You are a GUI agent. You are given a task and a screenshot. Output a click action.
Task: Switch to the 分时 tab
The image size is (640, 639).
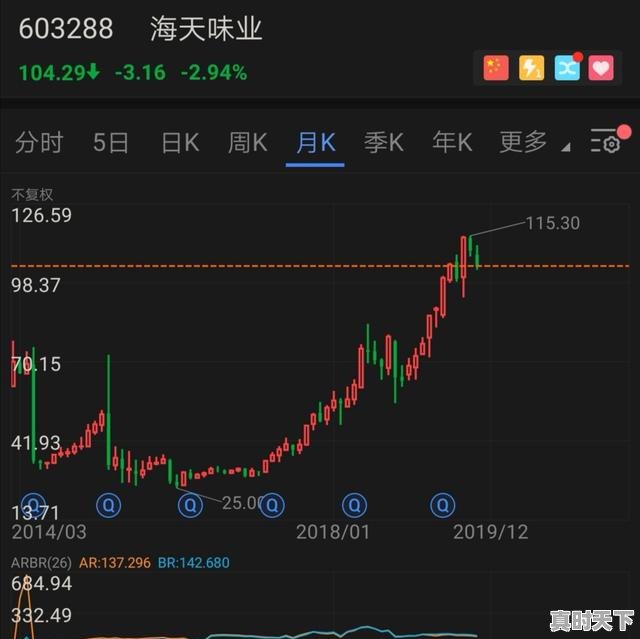click(39, 142)
